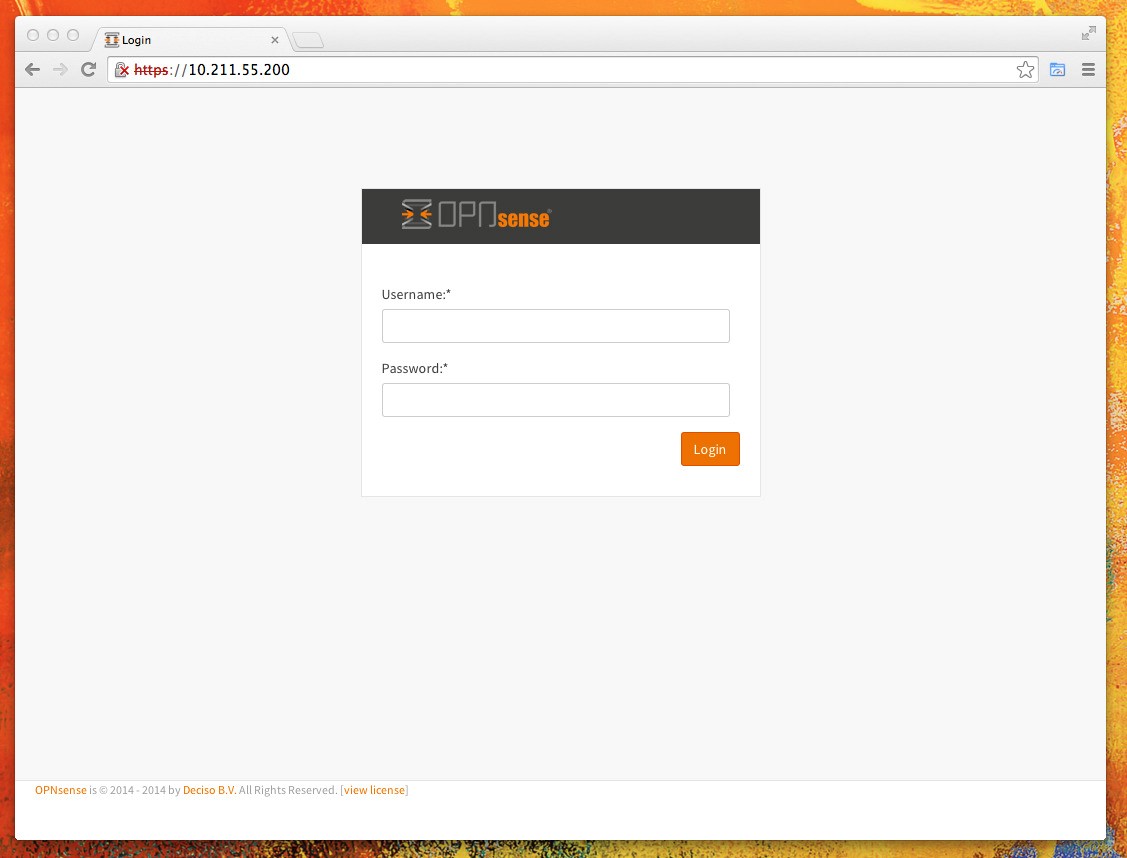Open the screen capture extension icon
Viewport: 1127px width, 858px height.
pos(1057,70)
